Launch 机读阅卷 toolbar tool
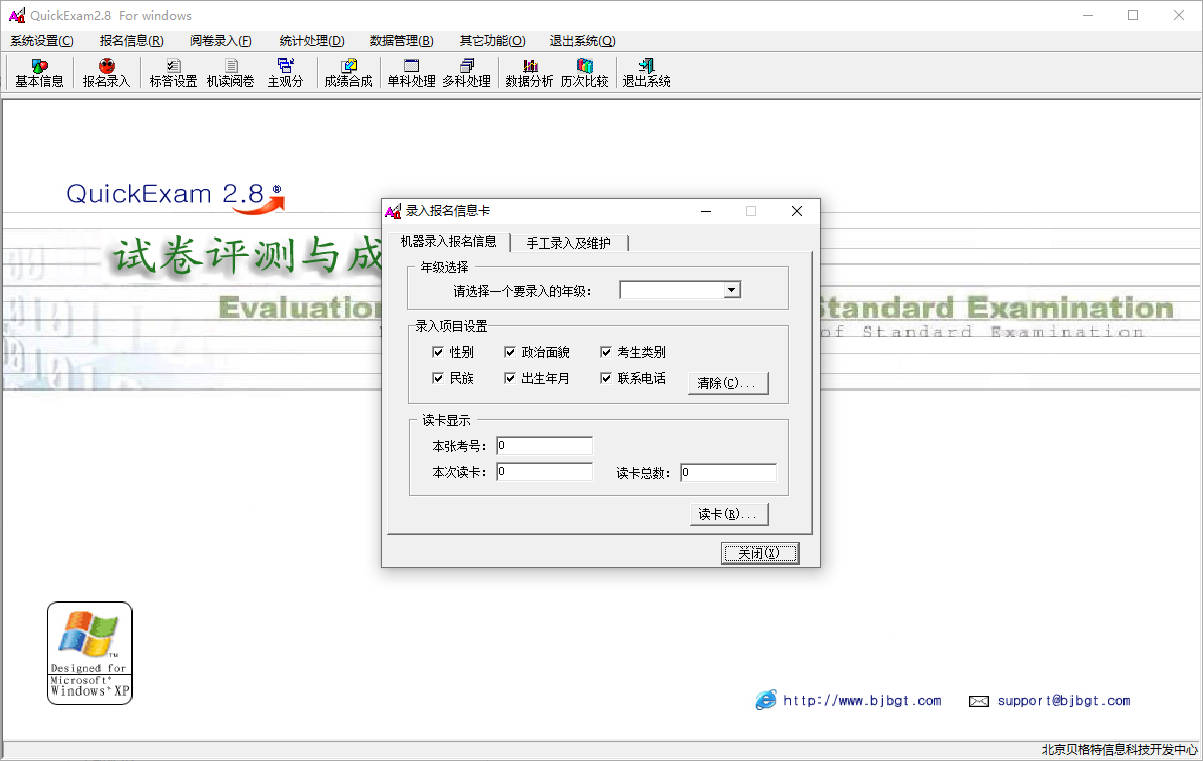This screenshot has height=761, width=1203. [x=230, y=73]
